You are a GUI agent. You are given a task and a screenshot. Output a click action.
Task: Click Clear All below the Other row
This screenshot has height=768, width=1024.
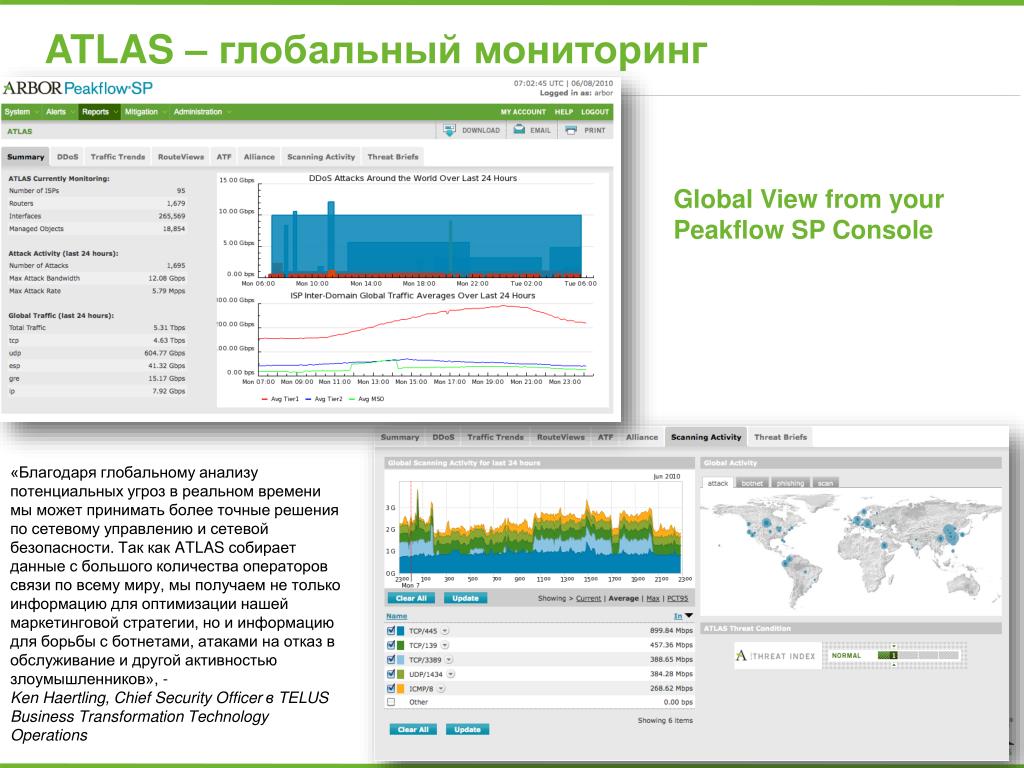click(413, 729)
